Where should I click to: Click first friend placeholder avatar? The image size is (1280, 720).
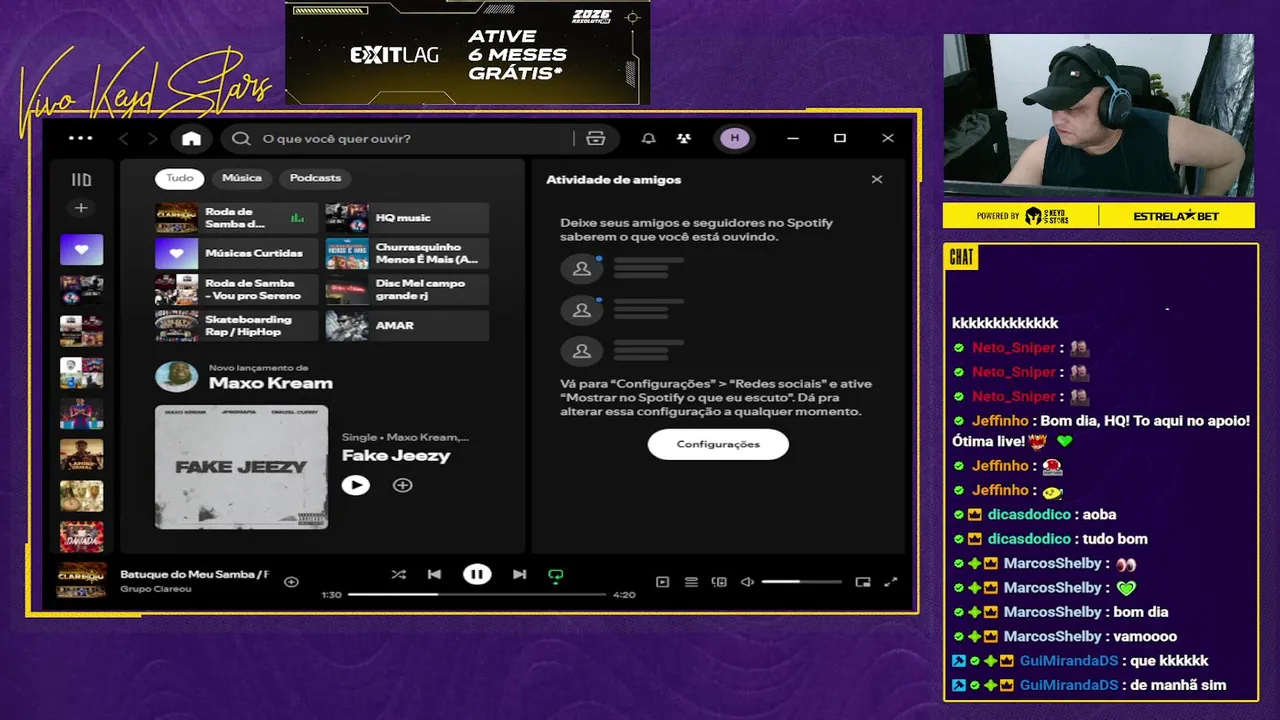(x=581, y=268)
